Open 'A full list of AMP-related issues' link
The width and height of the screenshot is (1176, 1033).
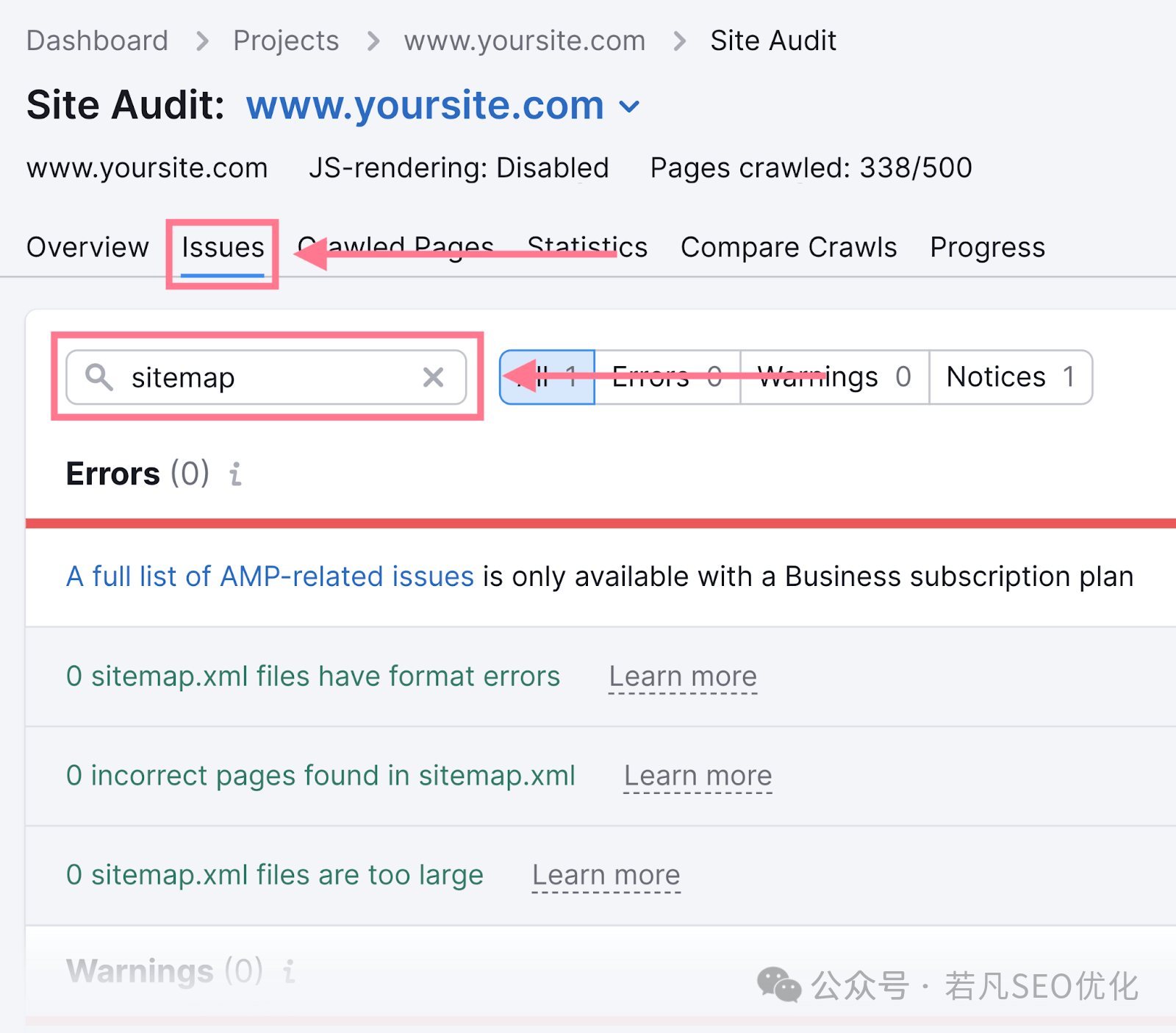tap(270, 576)
